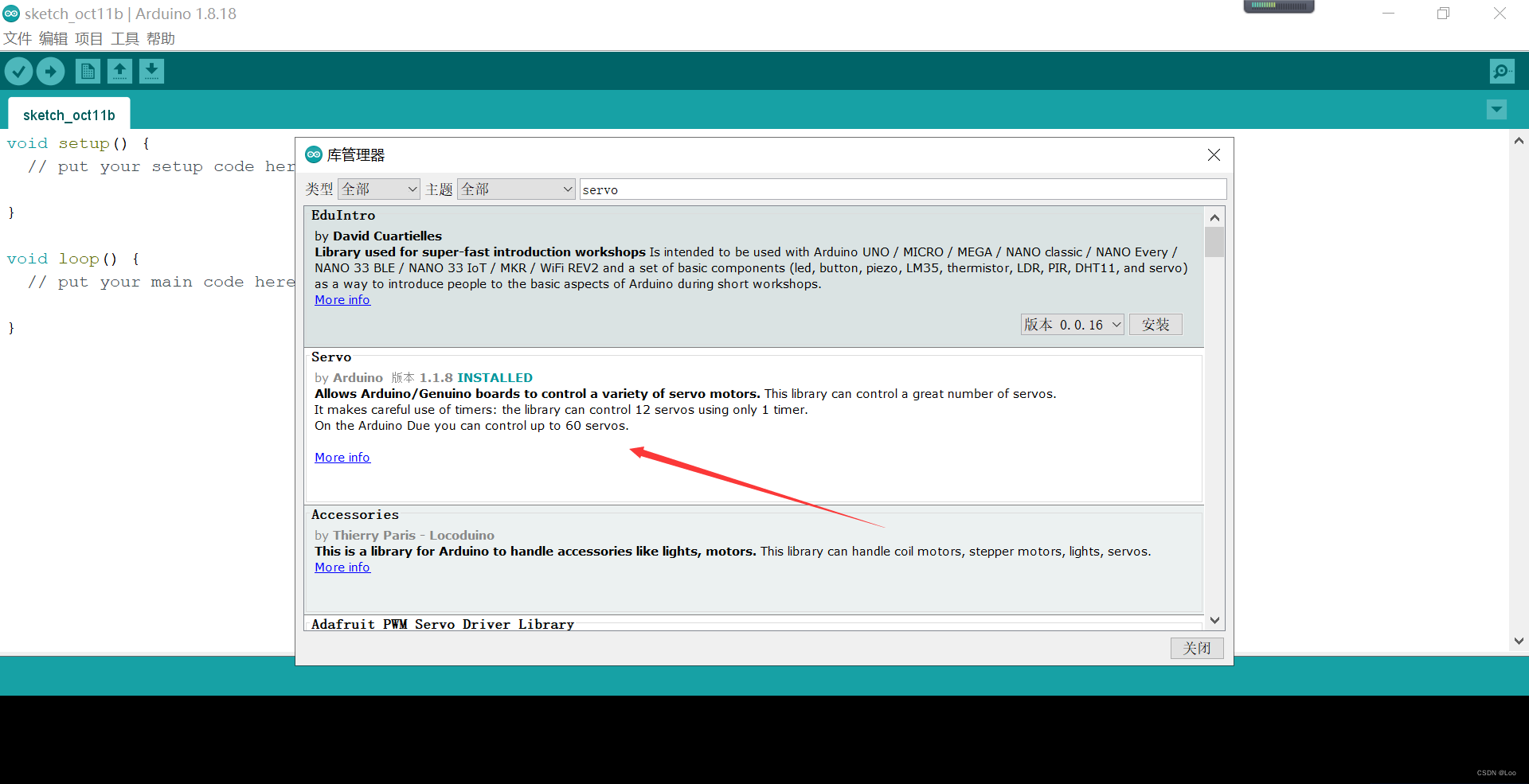The image size is (1529, 784).
Task: Click the 'void loop() {' code line
Action: 73,259
